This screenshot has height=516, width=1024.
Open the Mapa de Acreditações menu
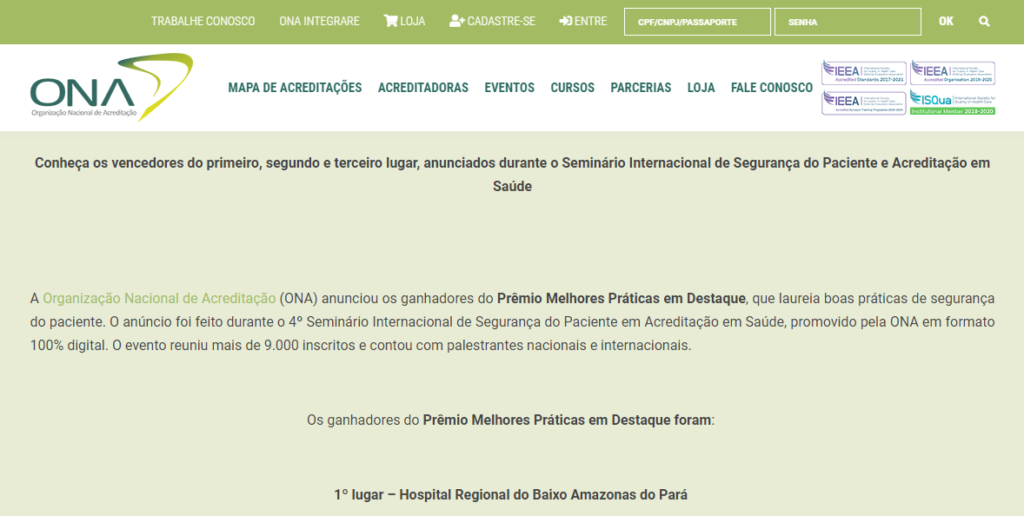pyautogui.click(x=295, y=88)
